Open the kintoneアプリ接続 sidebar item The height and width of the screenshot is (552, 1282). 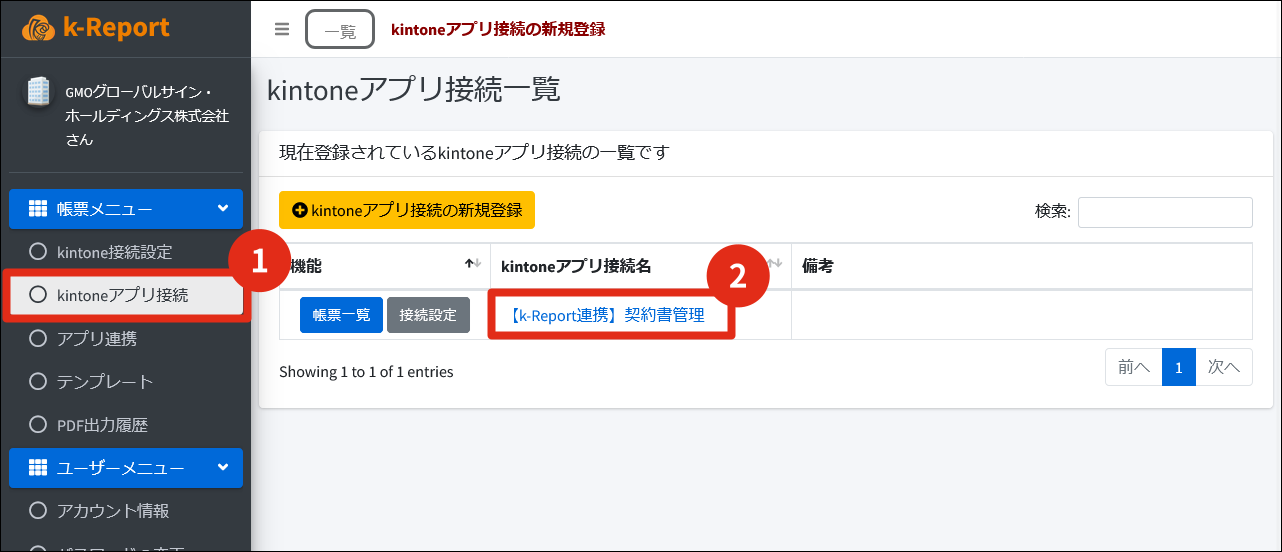coord(122,295)
